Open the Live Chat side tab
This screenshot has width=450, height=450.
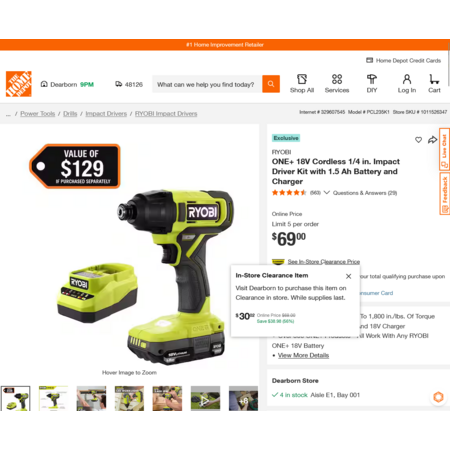coord(444,149)
